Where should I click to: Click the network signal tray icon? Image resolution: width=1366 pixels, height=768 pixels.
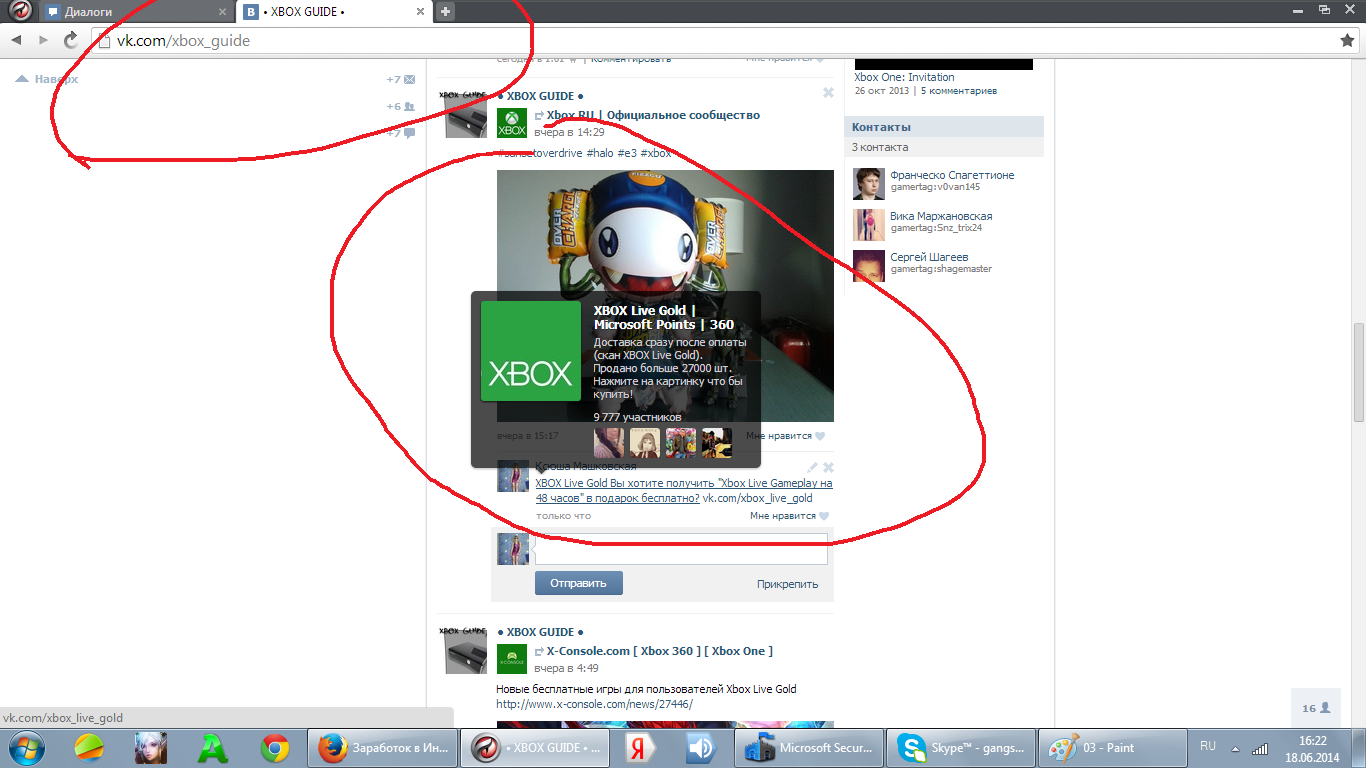click(1261, 747)
